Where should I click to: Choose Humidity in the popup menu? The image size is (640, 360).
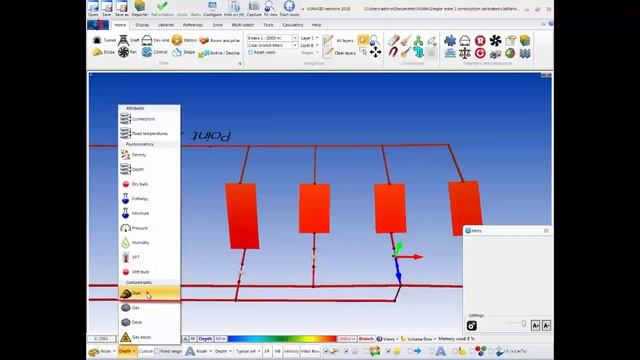pyautogui.click(x=149, y=242)
